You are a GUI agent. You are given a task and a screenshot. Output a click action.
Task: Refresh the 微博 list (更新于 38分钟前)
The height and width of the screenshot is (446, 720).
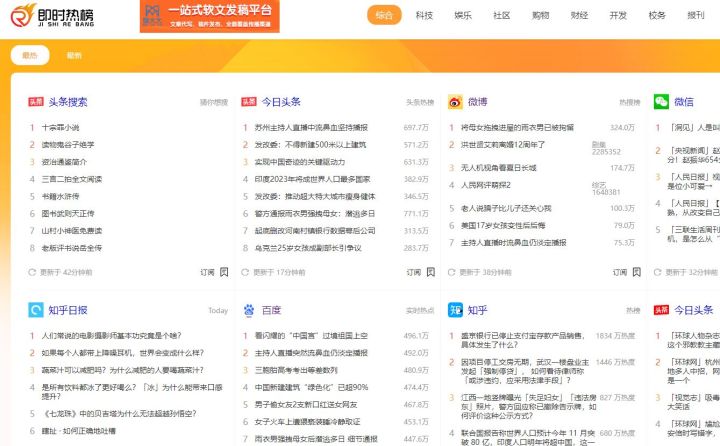(451, 272)
